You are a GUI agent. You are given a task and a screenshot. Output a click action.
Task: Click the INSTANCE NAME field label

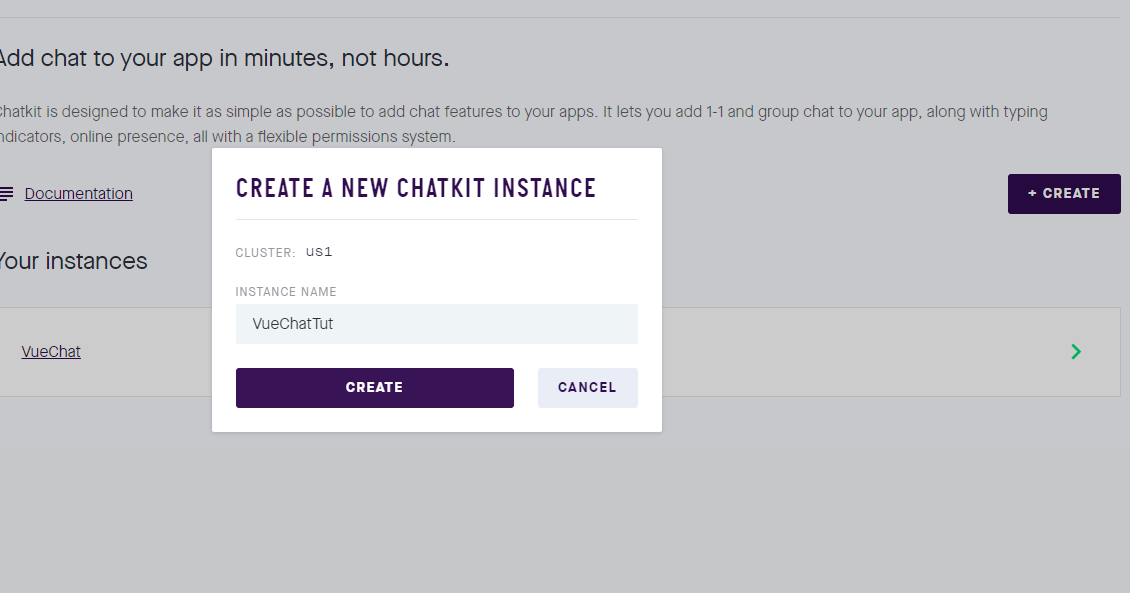tap(286, 291)
